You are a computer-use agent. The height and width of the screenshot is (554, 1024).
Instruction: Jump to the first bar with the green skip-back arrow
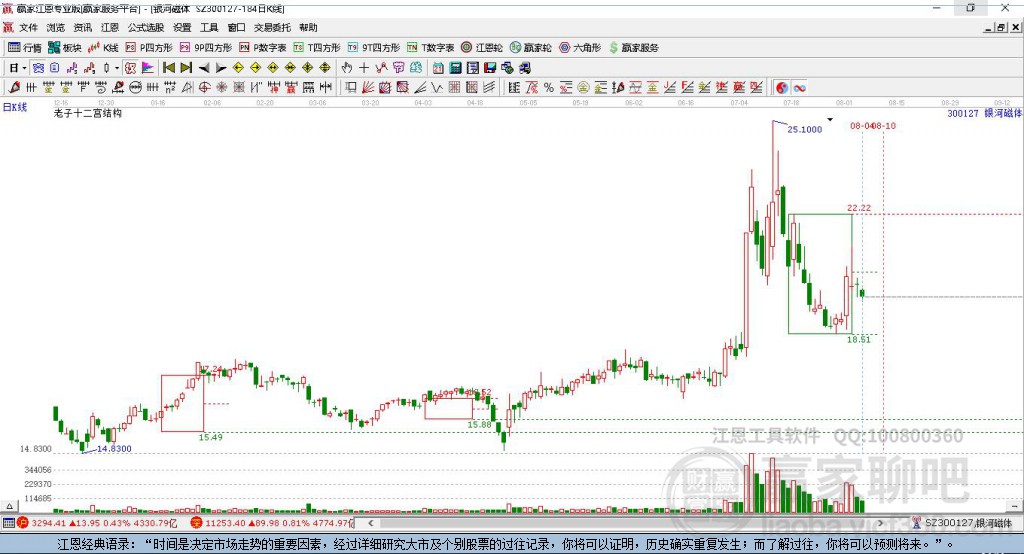168,68
